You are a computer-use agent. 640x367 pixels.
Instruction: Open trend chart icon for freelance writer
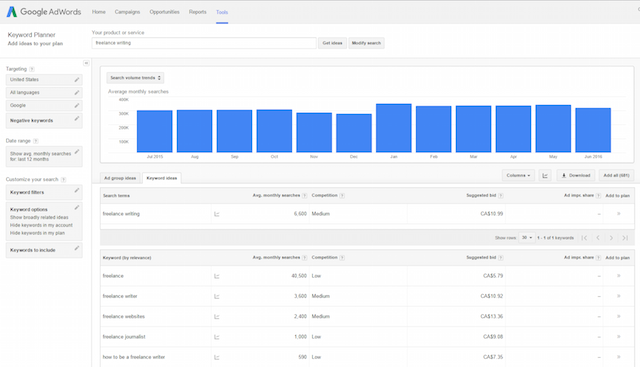tap(217, 296)
